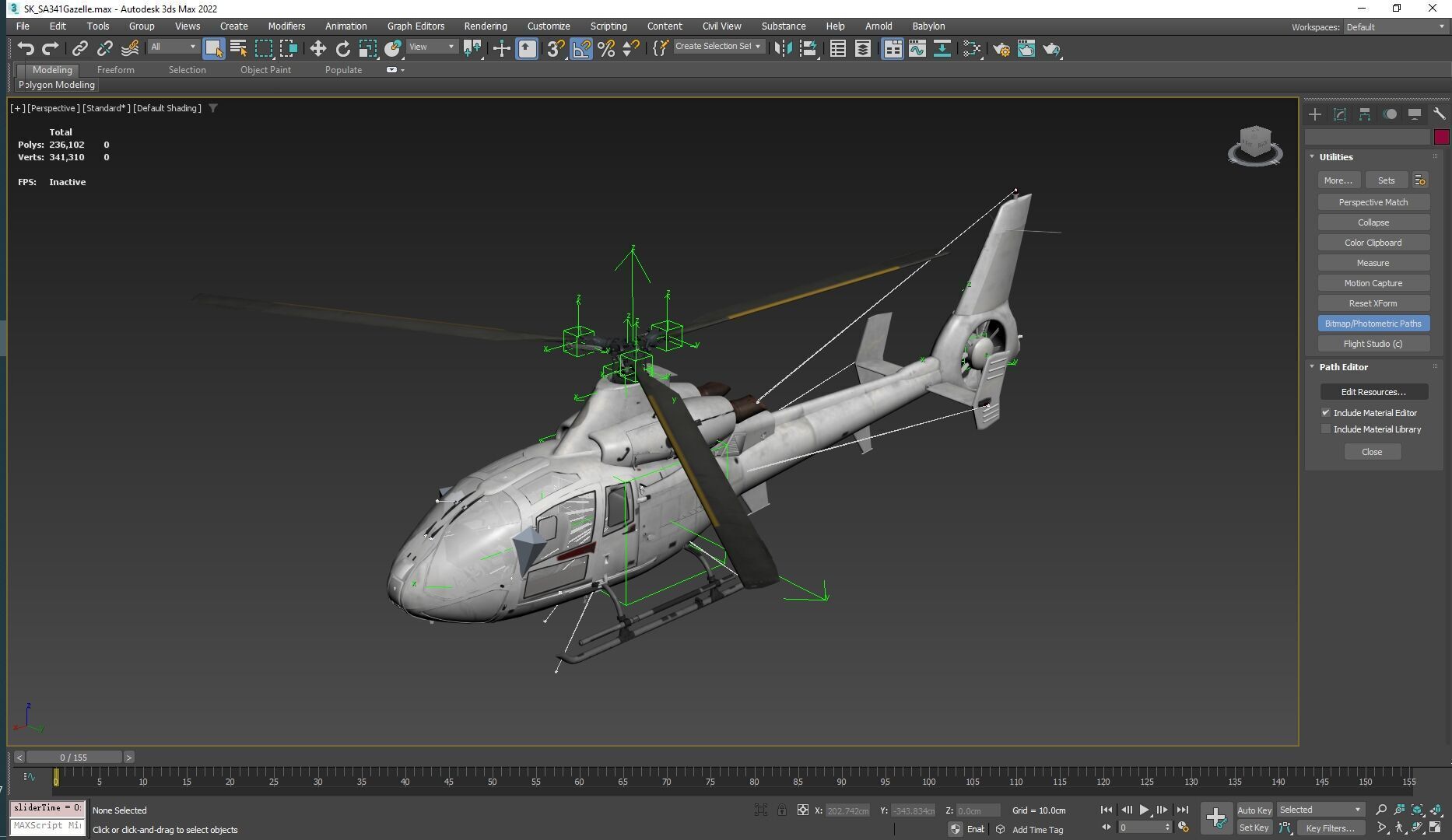This screenshot has width=1452, height=840.
Task: Click the Render Production teapot icon
Action: [x=1052, y=49]
